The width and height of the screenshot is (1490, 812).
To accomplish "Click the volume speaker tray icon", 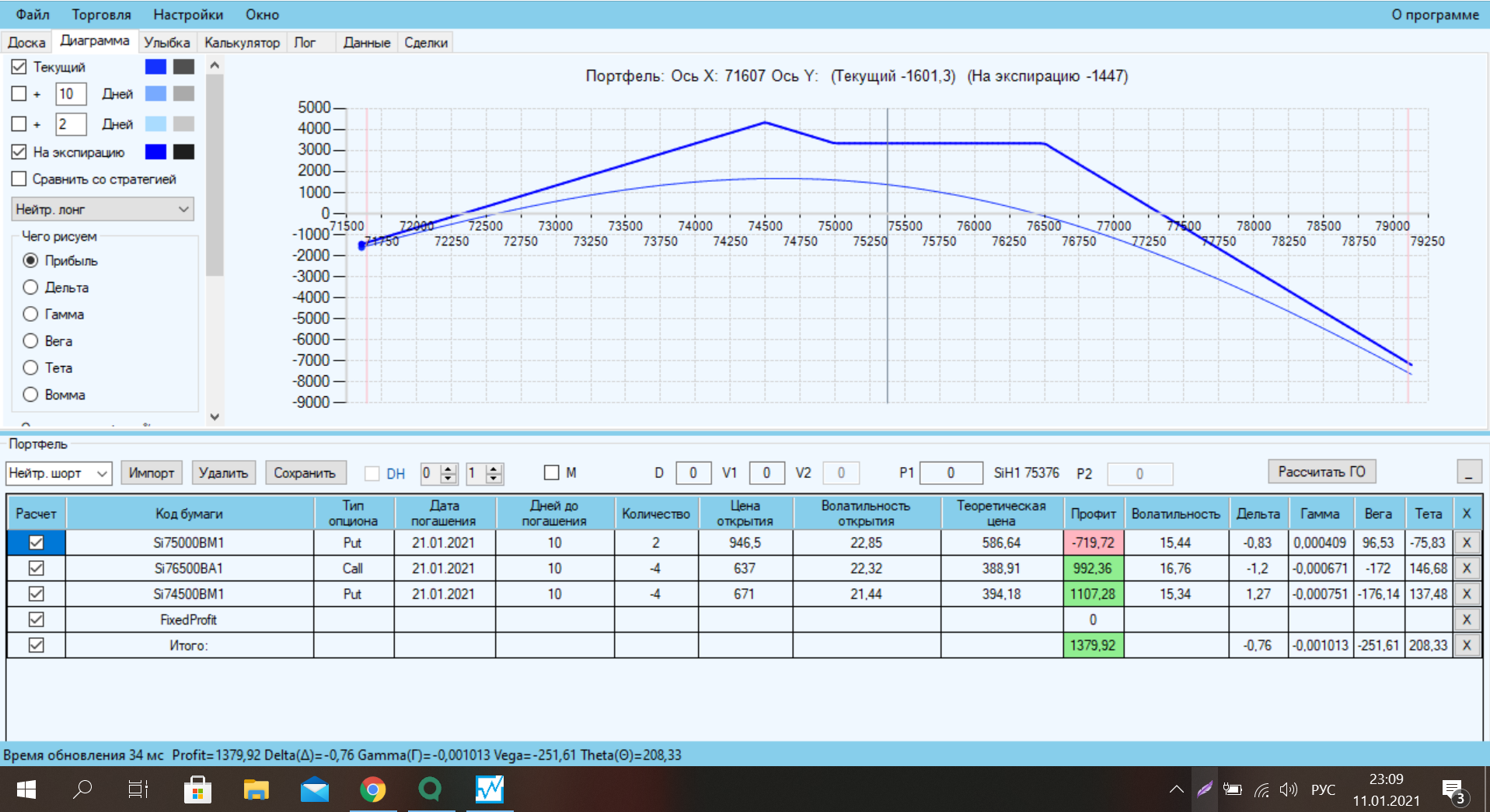I will (x=1289, y=789).
